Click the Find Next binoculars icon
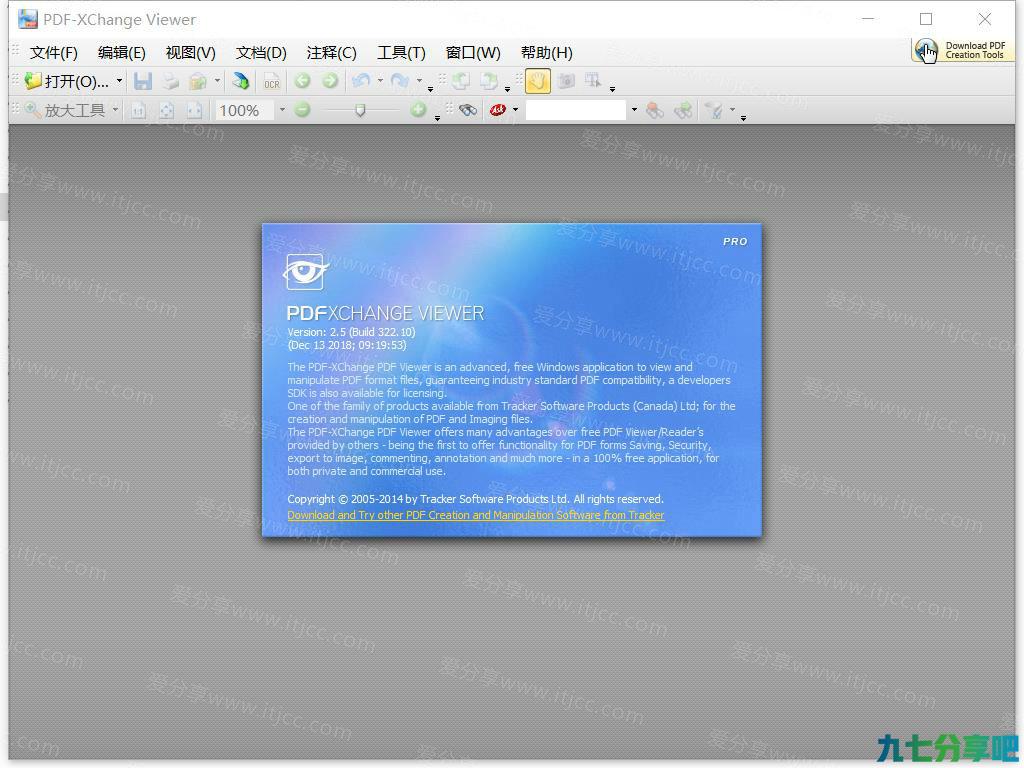Image resolution: width=1024 pixels, height=768 pixels. click(682, 110)
